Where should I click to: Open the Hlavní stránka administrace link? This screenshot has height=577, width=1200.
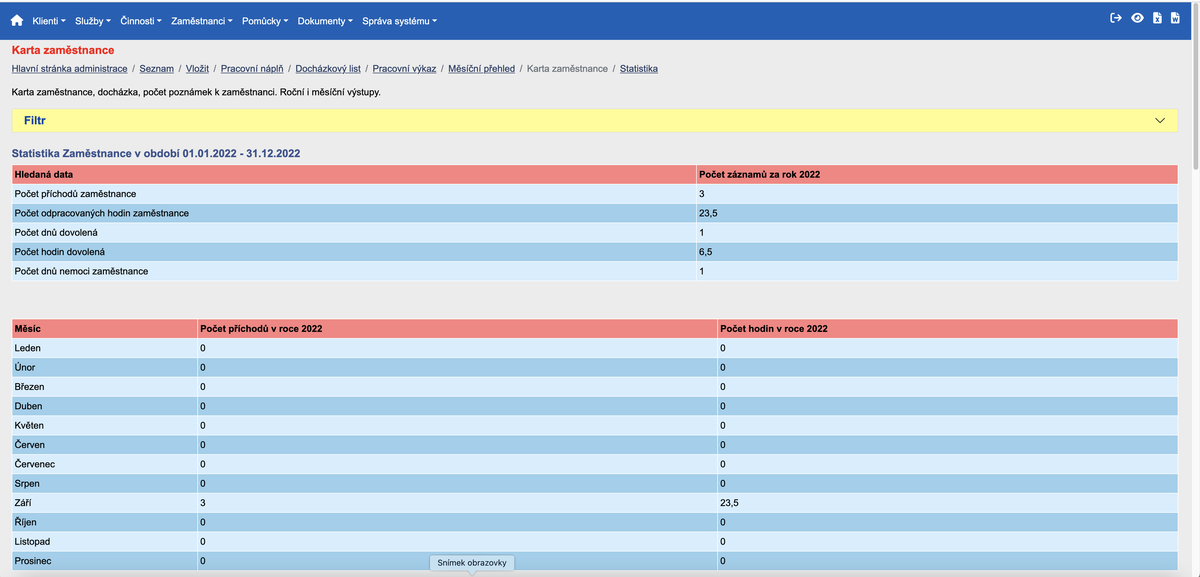pos(69,68)
